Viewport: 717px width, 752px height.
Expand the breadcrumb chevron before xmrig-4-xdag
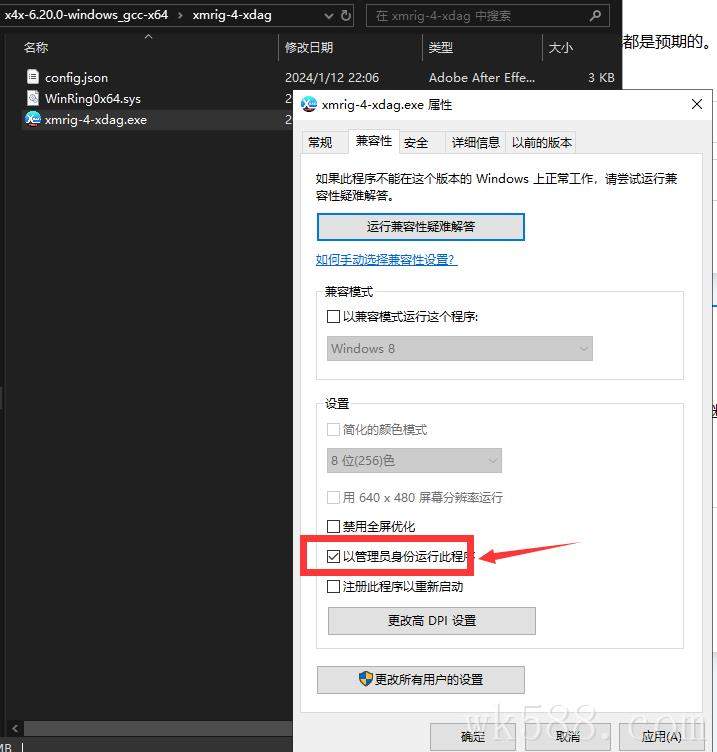tap(180, 15)
